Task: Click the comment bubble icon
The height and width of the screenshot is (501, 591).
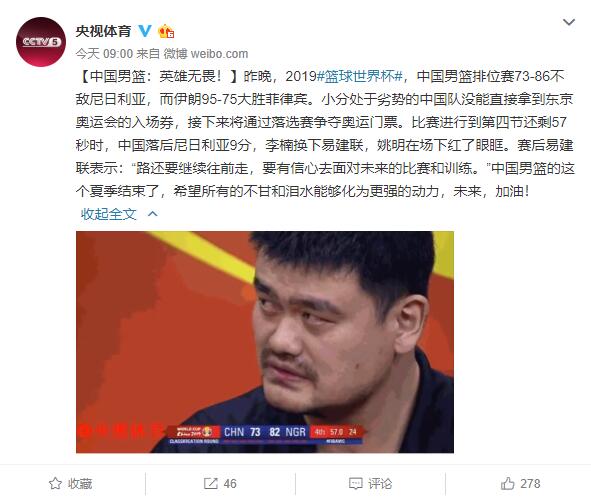Action: pyautogui.click(x=356, y=483)
